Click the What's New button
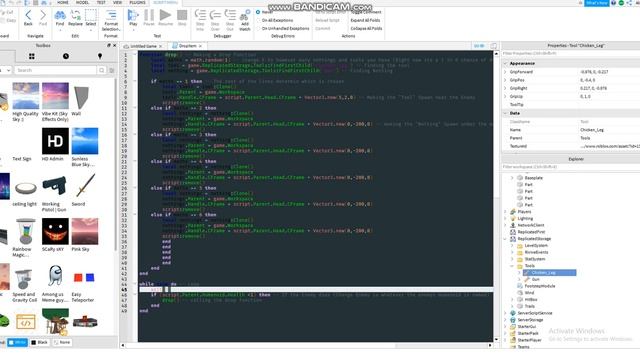The width and height of the screenshot is (640, 360). pyautogui.click(x=596, y=3)
